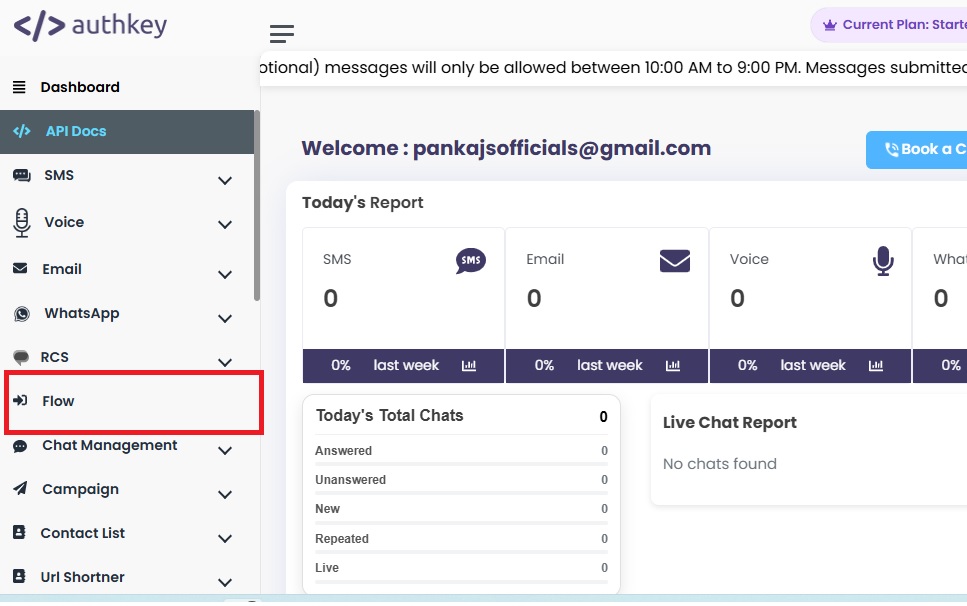
Task: Select the SMS icon in today's report card
Action: [x=471, y=261]
